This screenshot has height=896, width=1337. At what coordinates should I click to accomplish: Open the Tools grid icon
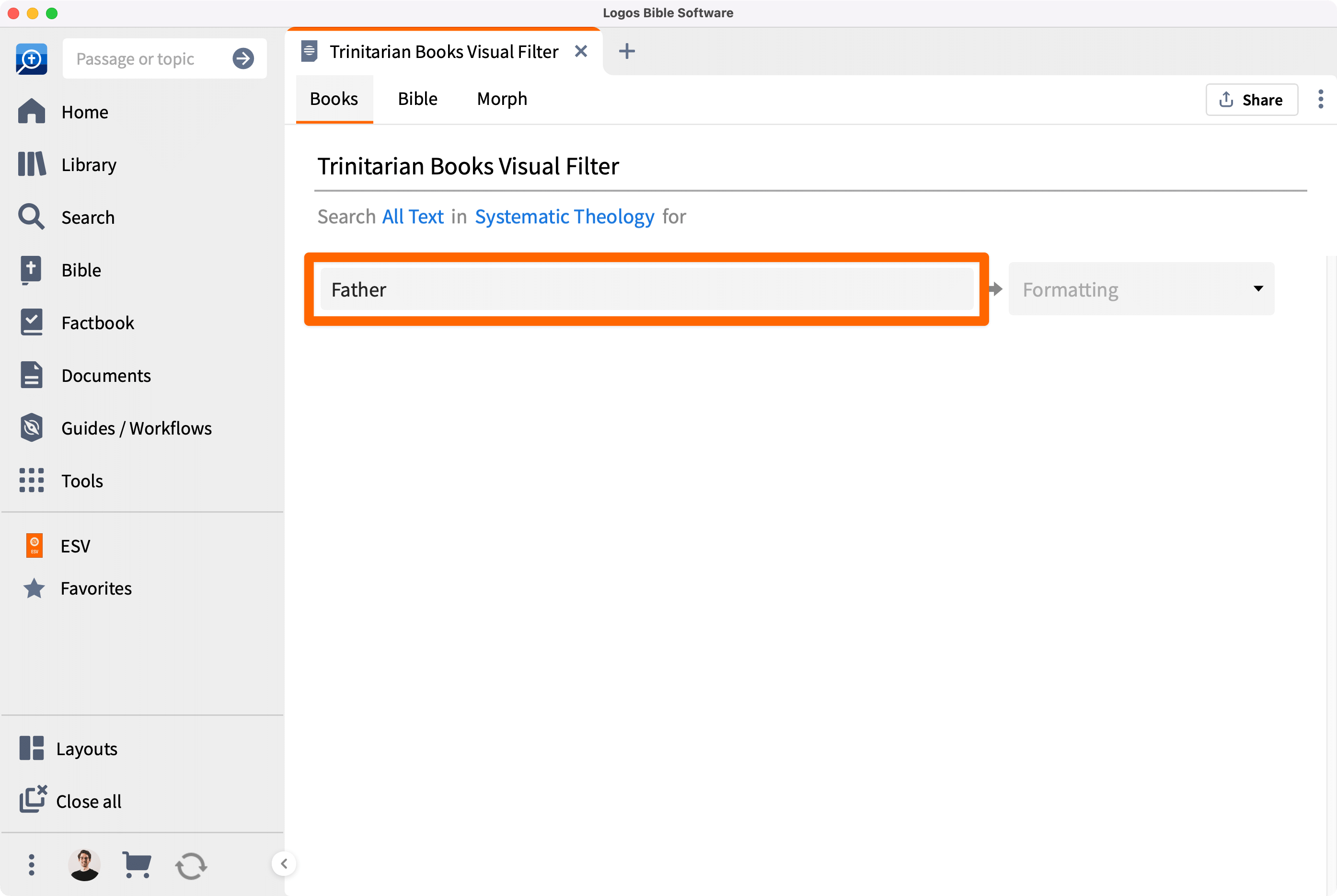32,481
